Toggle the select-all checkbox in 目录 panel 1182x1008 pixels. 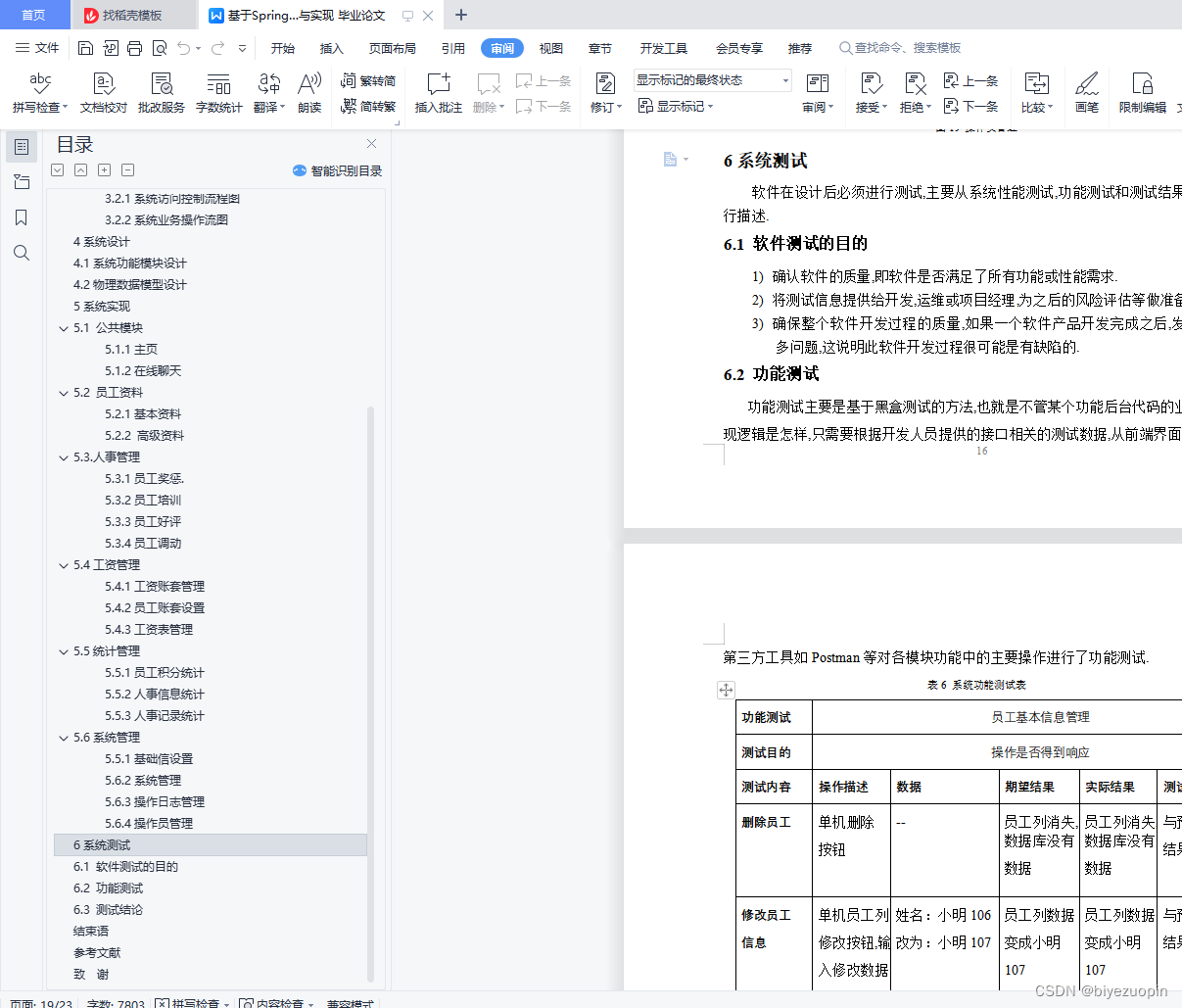(x=57, y=169)
